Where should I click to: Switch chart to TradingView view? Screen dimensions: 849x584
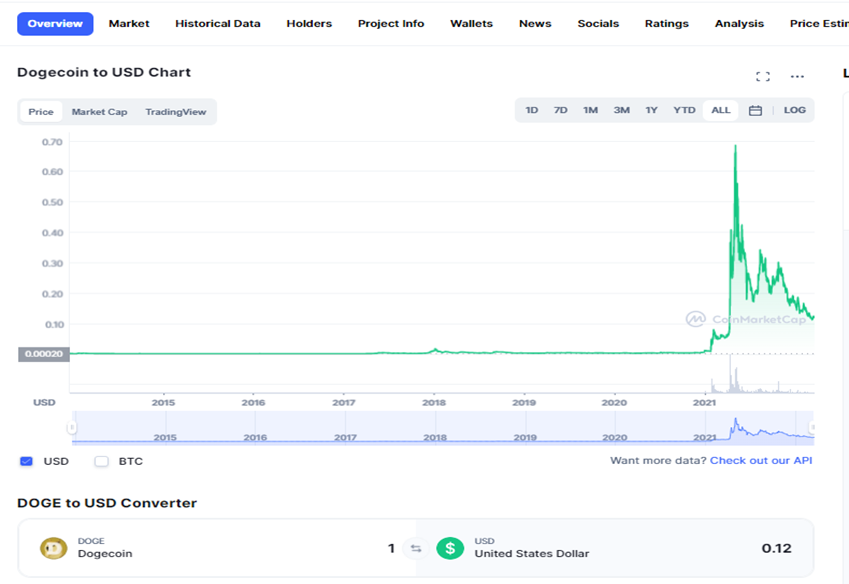click(175, 112)
